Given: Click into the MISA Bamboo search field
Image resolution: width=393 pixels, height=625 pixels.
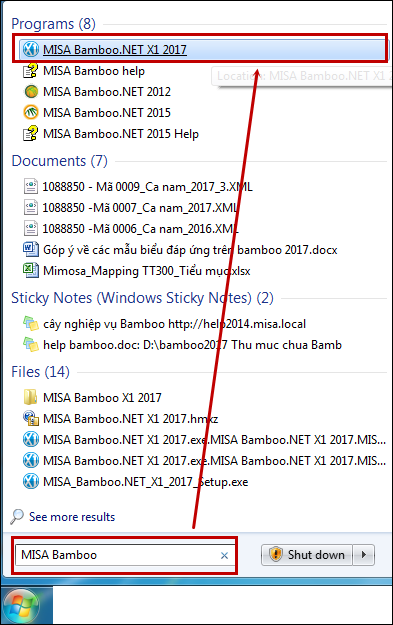Looking at the screenshot, I should (x=118, y=555).
